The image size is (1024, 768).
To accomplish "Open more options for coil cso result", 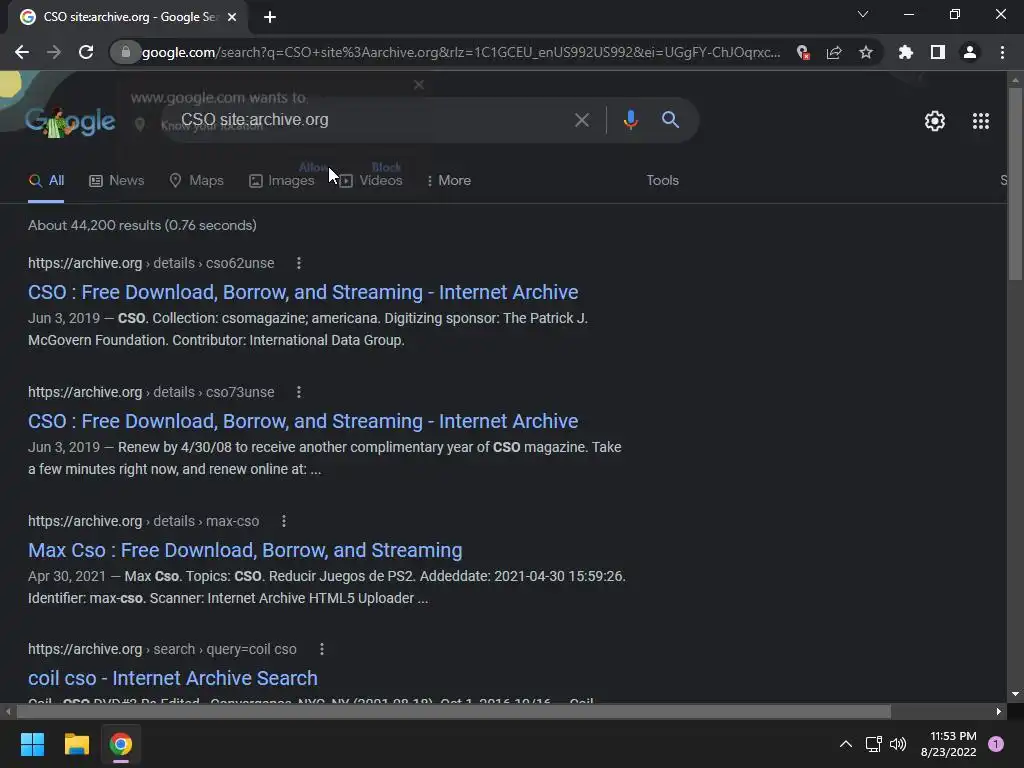I will (322, 649).
